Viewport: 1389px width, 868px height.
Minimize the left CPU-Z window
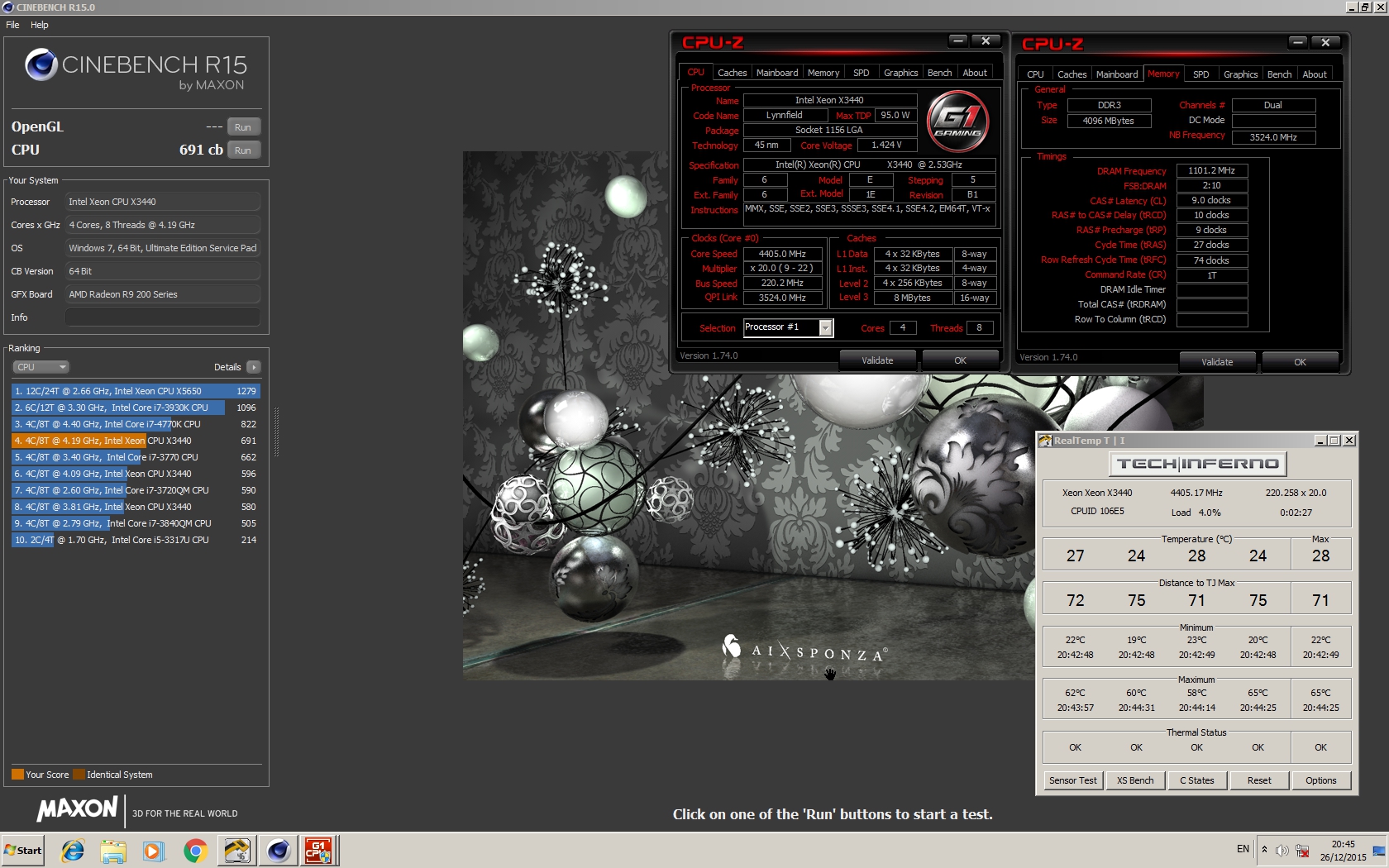point(957,41)
